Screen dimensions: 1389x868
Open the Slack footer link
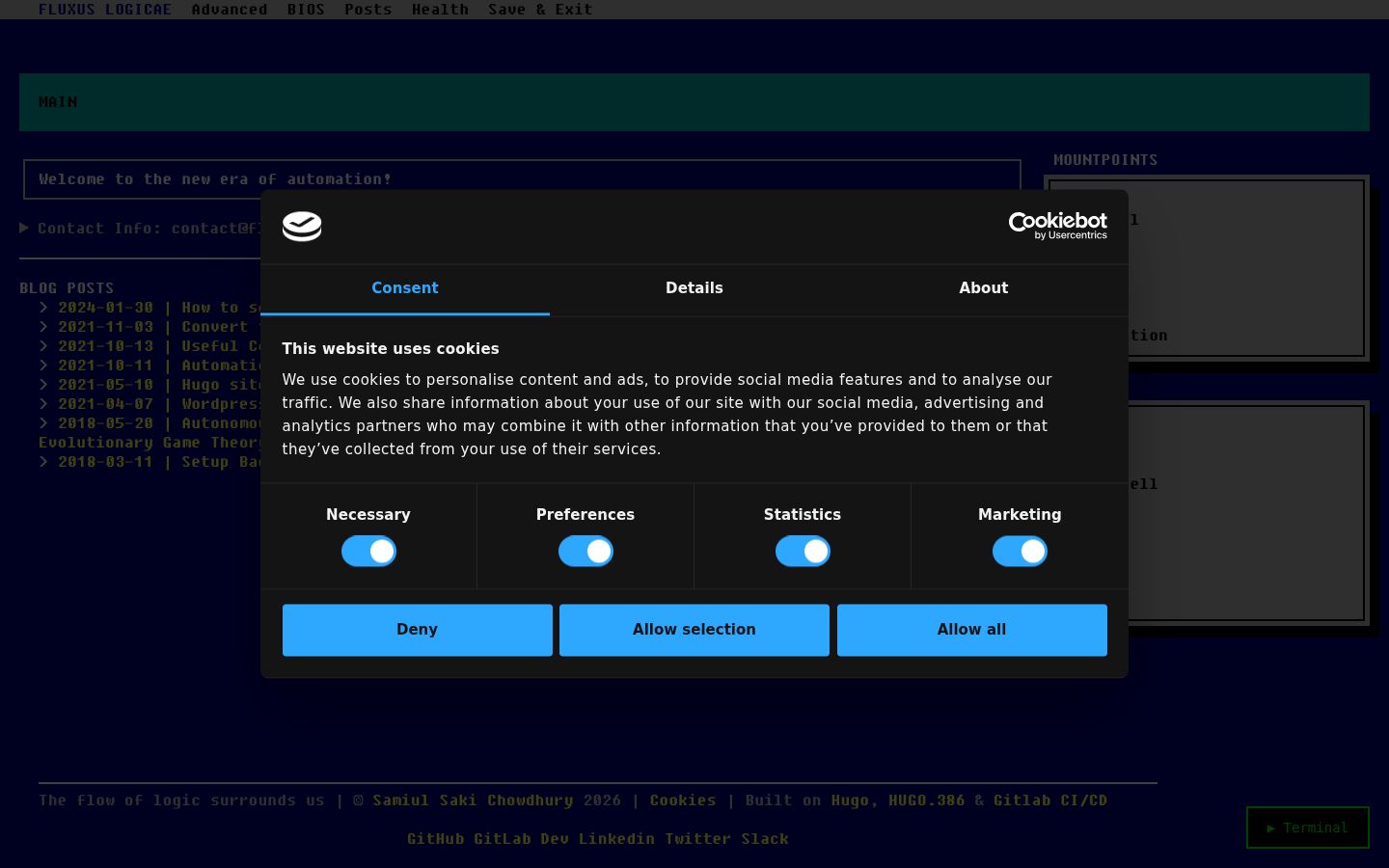765,839
